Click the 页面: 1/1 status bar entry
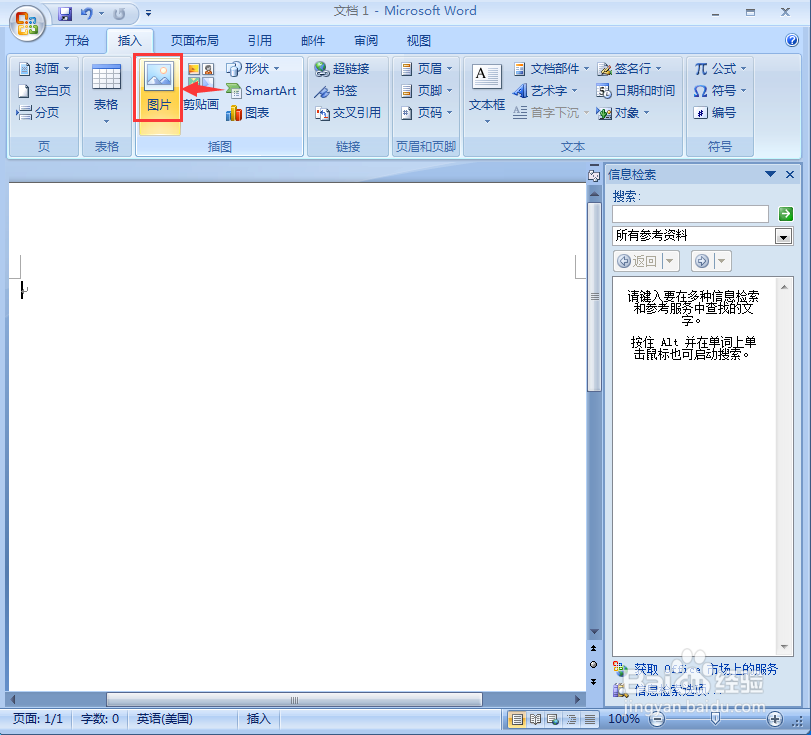The width and height of the screenshot is (811, 735). click(x=38, y=718)
